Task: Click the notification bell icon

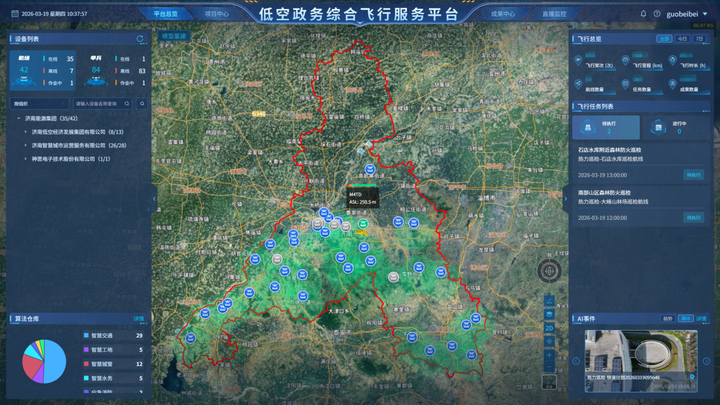Action: (642, 15)
